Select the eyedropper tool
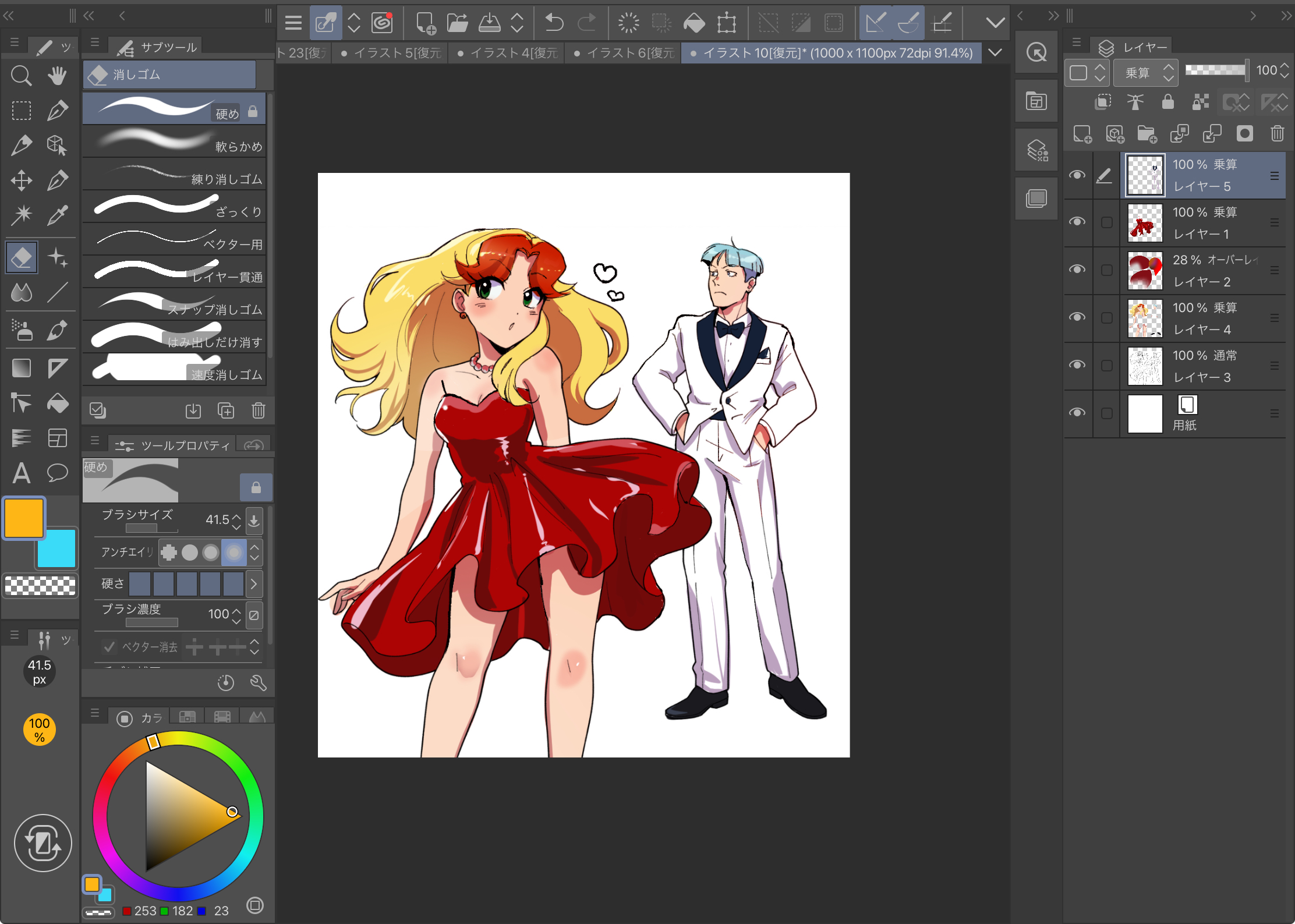 pos(57,215)
